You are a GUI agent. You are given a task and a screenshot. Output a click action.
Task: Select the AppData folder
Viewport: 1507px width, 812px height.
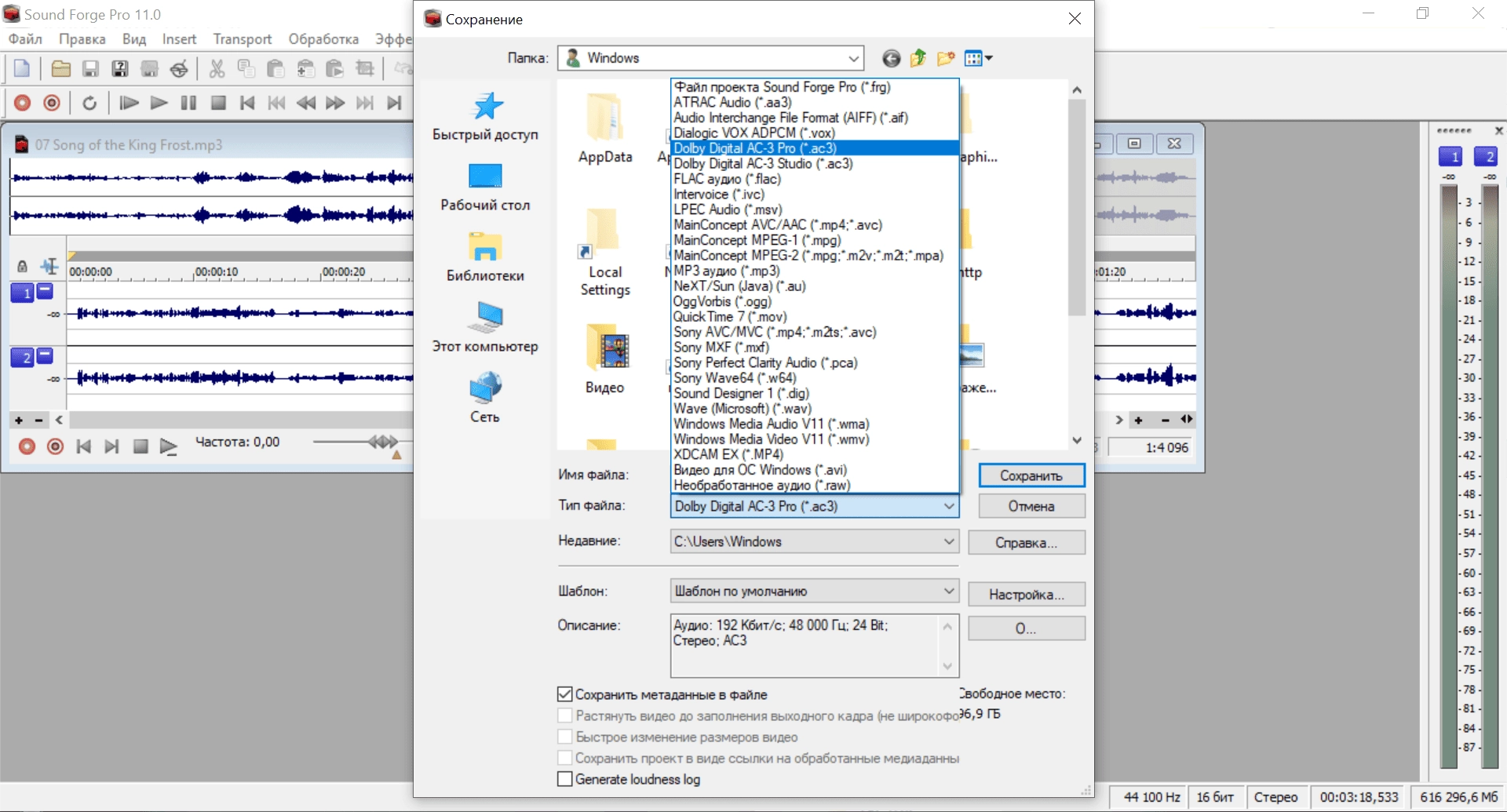click(x=605, y=128)
